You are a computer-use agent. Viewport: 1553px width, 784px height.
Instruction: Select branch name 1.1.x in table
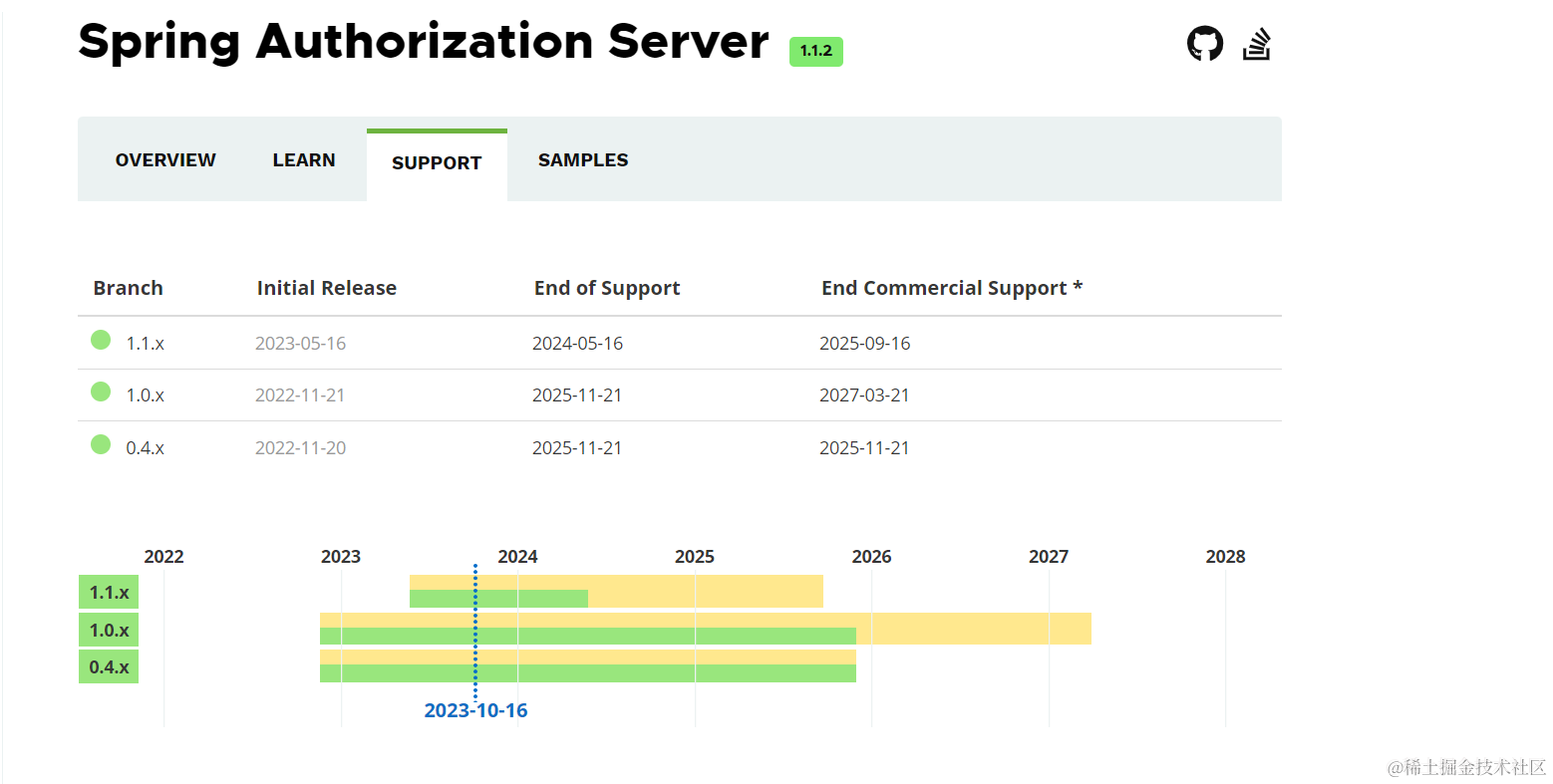tap(145, 344)
